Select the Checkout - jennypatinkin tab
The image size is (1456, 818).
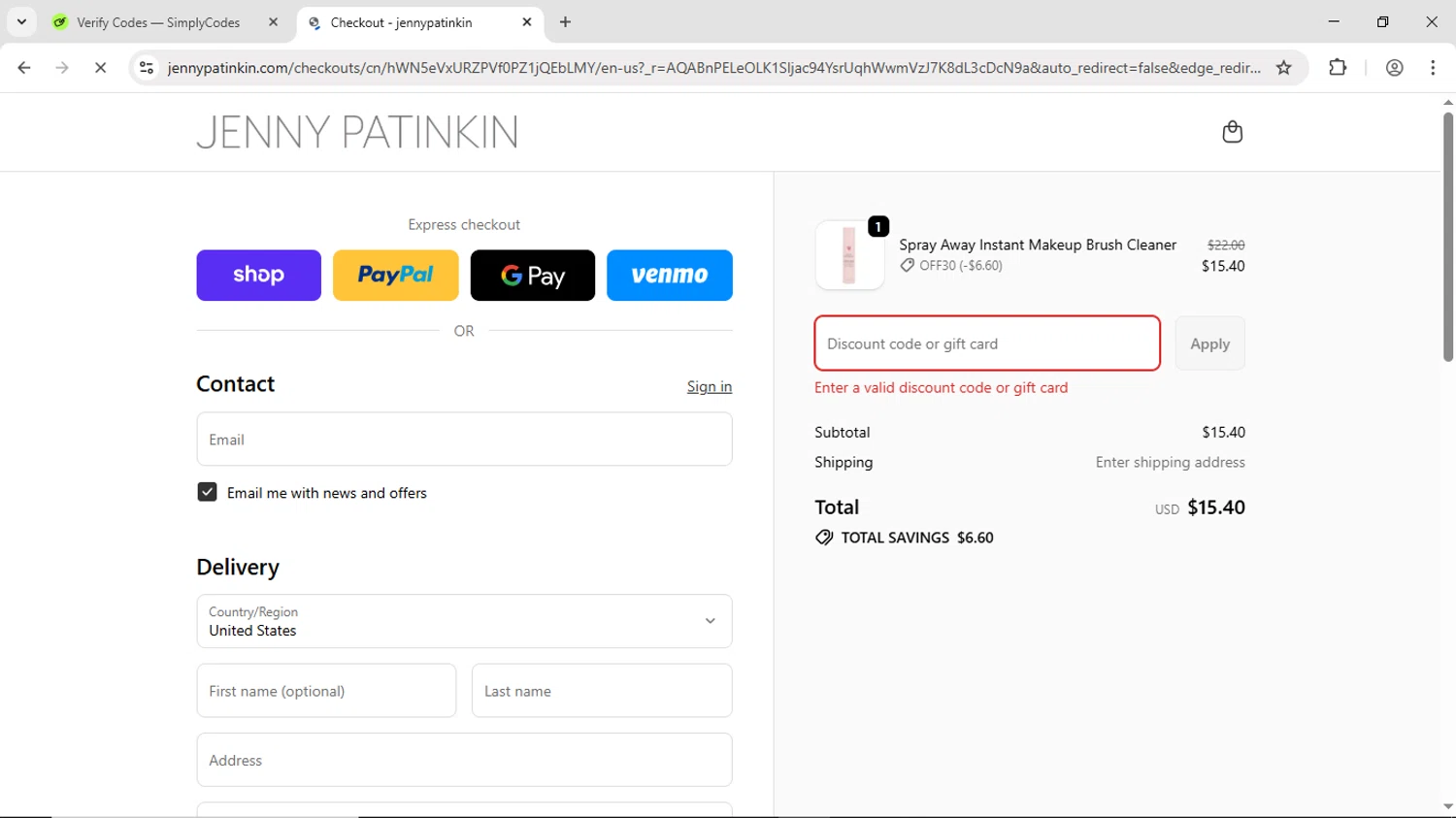[x=401, y=22]
